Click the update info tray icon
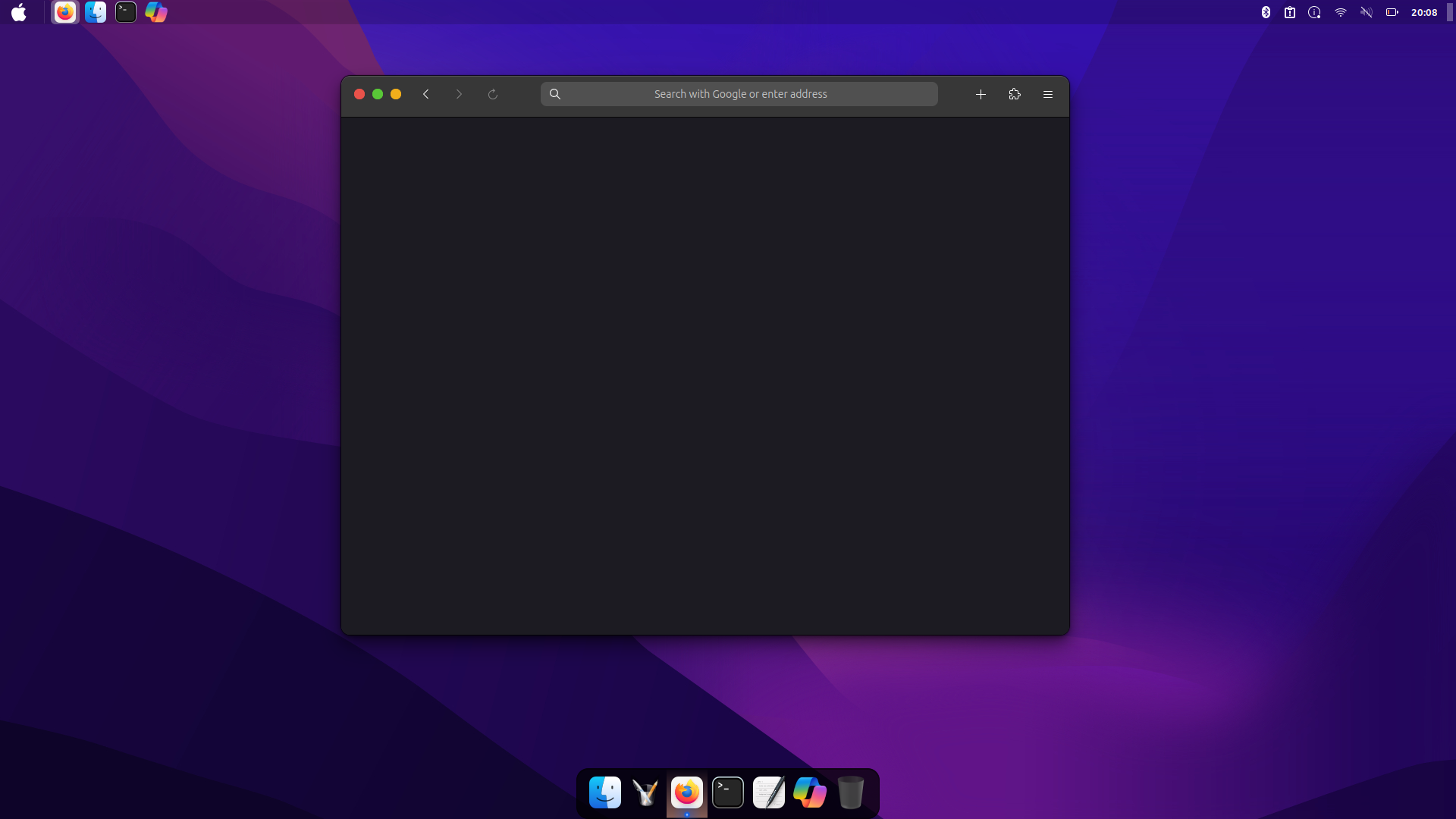 [x=1315, y=12]
